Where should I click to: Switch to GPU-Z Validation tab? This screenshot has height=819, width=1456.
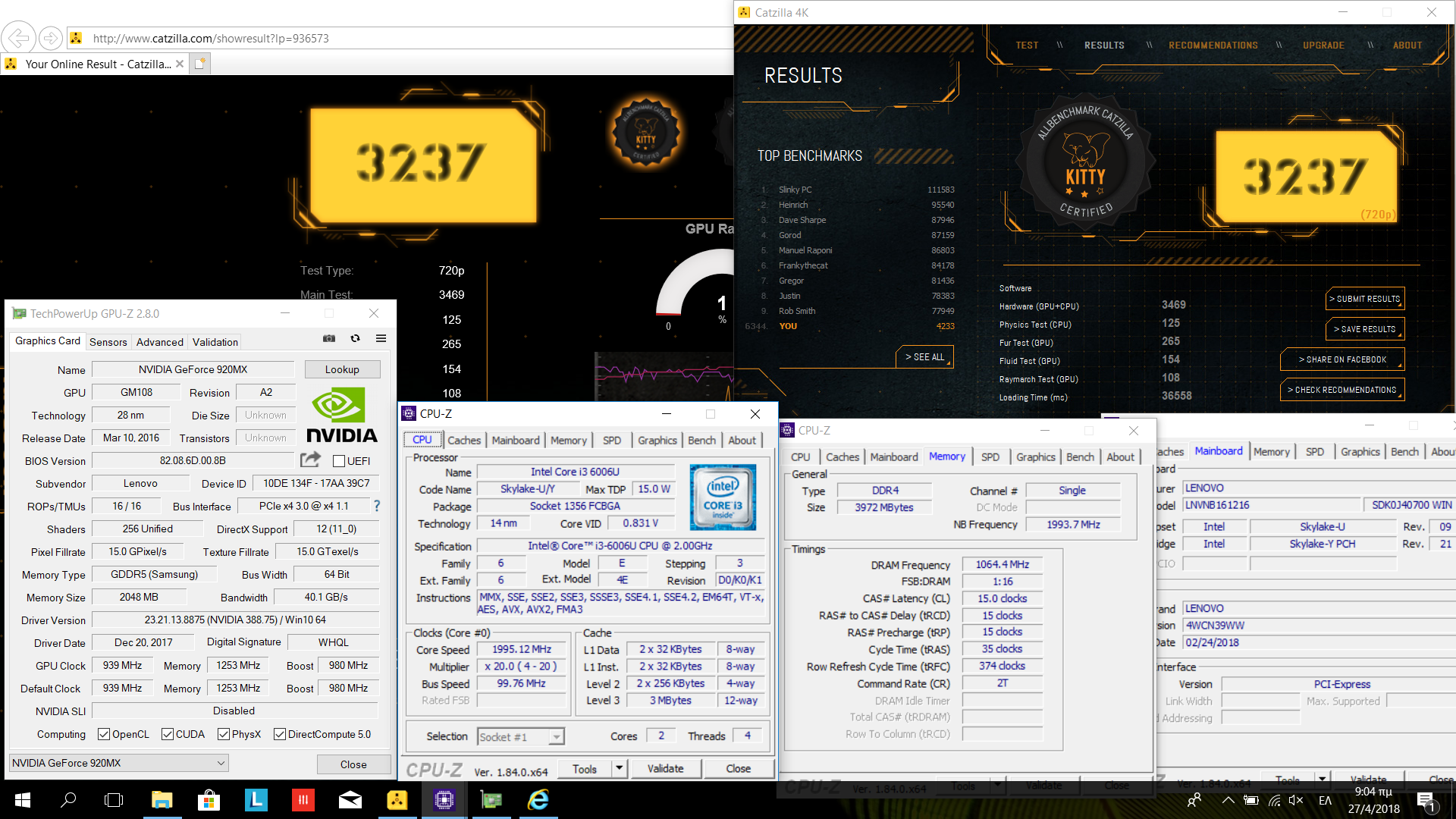pos(215,342)
